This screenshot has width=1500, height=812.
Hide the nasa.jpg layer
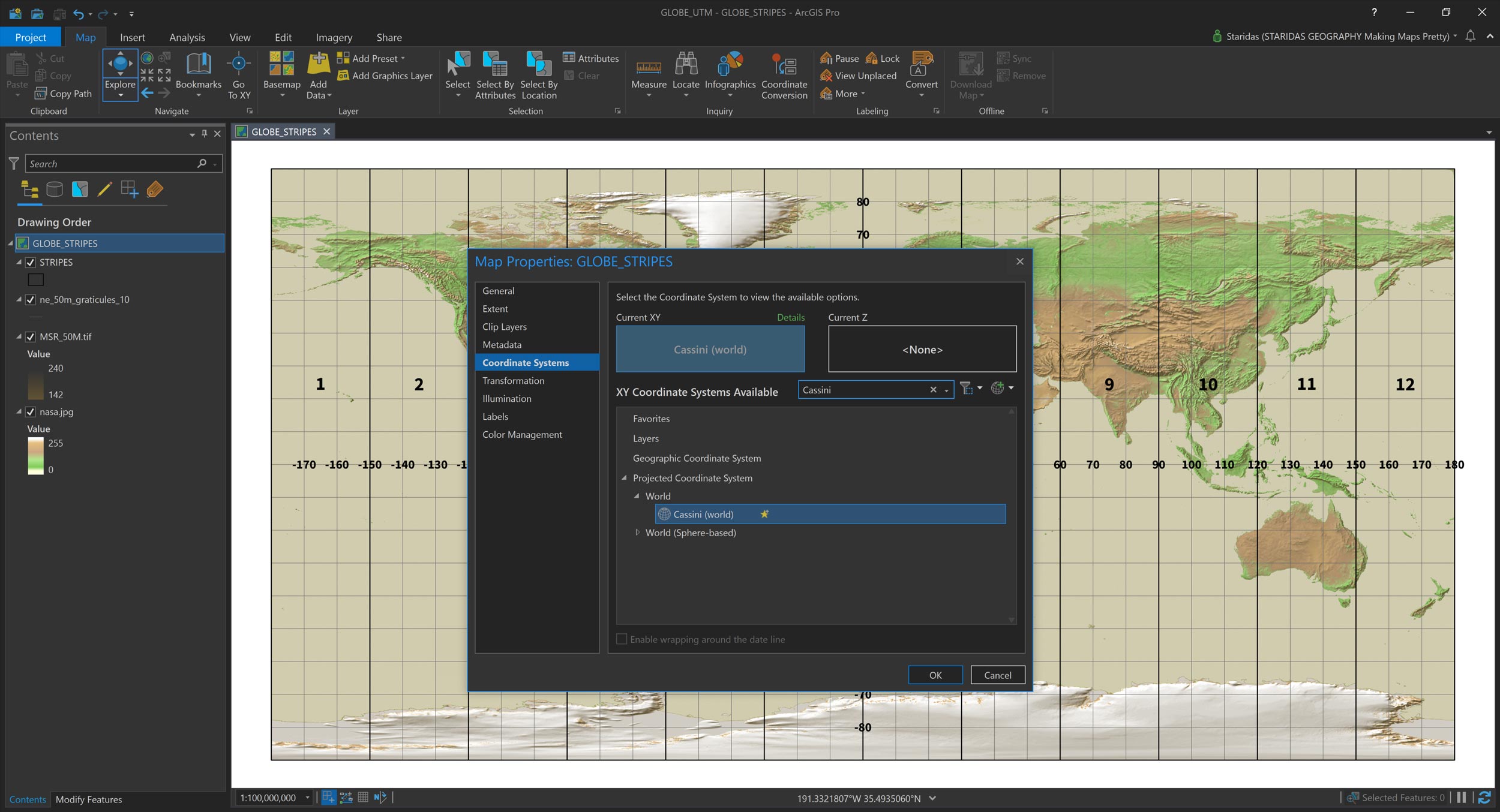(31, 411)
